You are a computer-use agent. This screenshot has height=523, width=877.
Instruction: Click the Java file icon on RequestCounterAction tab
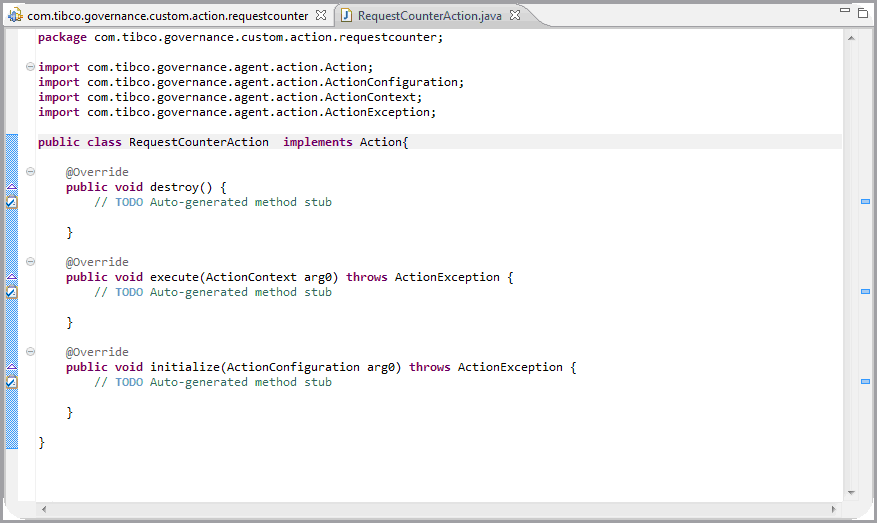point(347,15)
